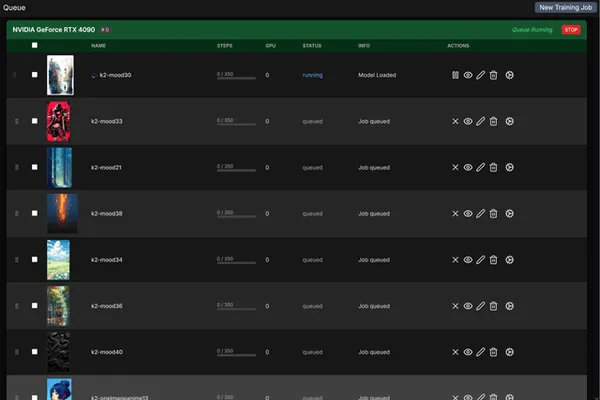Delete the k2-mood30 job via trash icon
The height and width of the screenshot is (400, 600).
pyautogui.click(x=493, y=75)
